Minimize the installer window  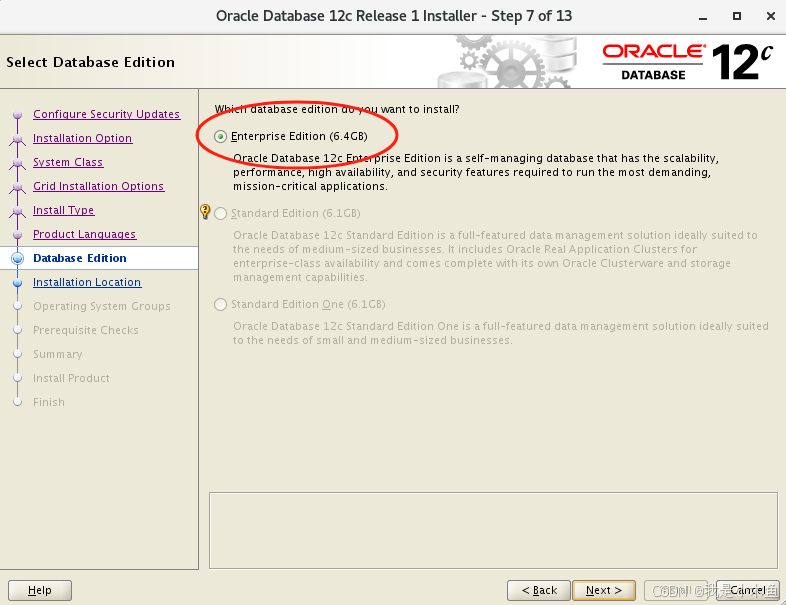(703, 17)
